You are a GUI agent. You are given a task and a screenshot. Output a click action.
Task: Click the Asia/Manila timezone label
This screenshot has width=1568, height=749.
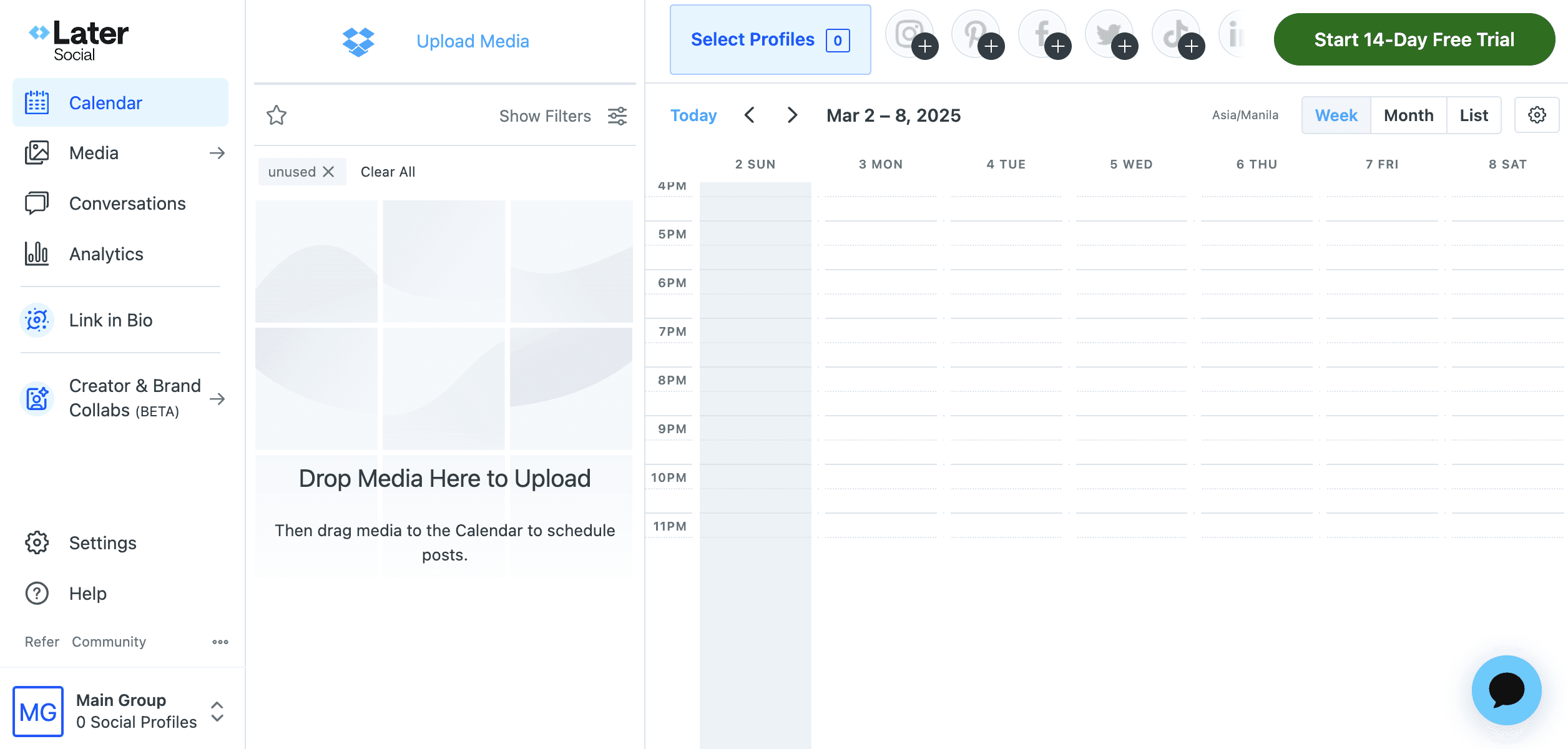(1245, 115)
